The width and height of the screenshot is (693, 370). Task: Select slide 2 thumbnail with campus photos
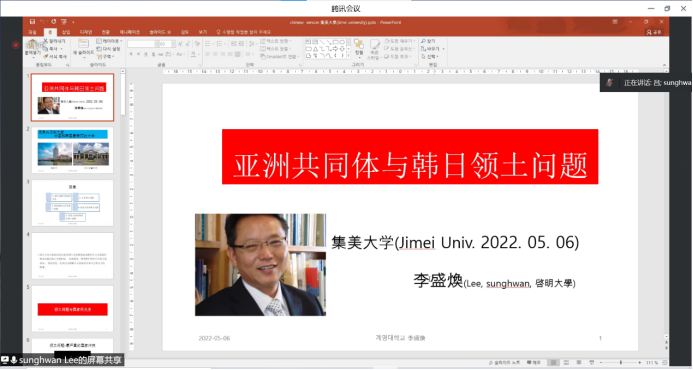point(72,150)
